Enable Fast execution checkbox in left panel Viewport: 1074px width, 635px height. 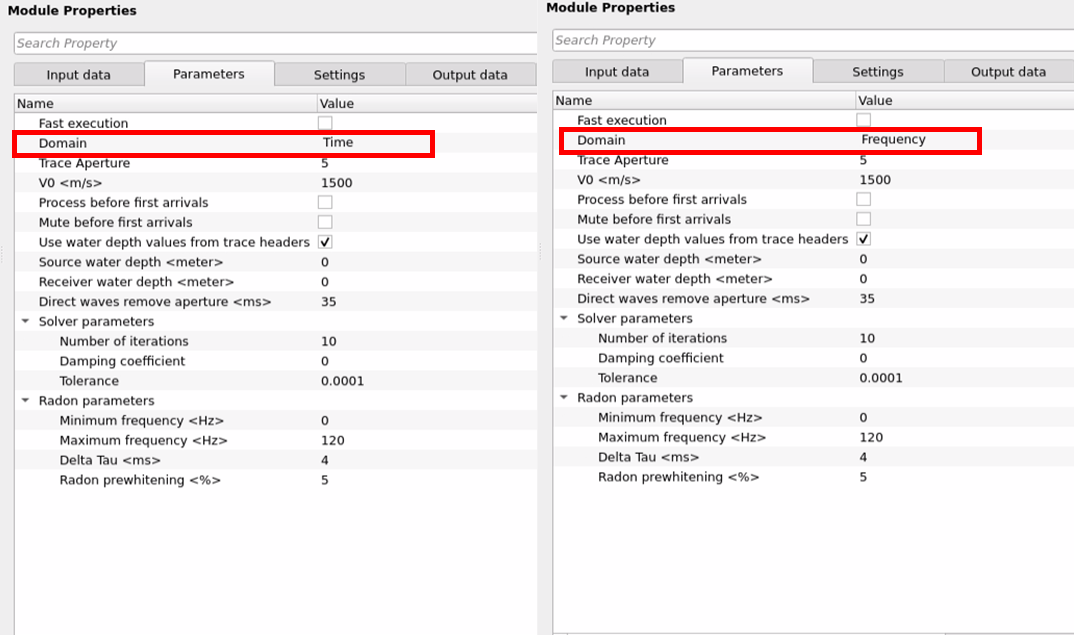pyautogui.click(x=325, y=123)
